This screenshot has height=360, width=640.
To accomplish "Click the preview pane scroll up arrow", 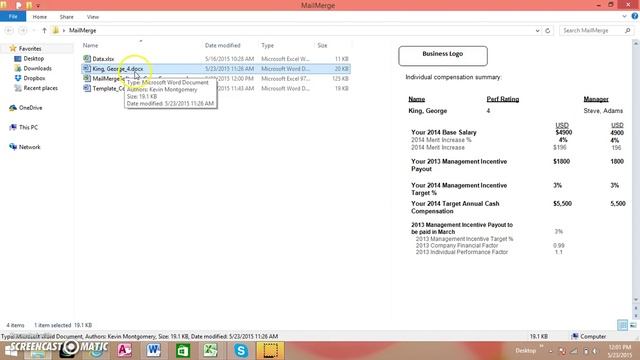I will pos(636,43).
